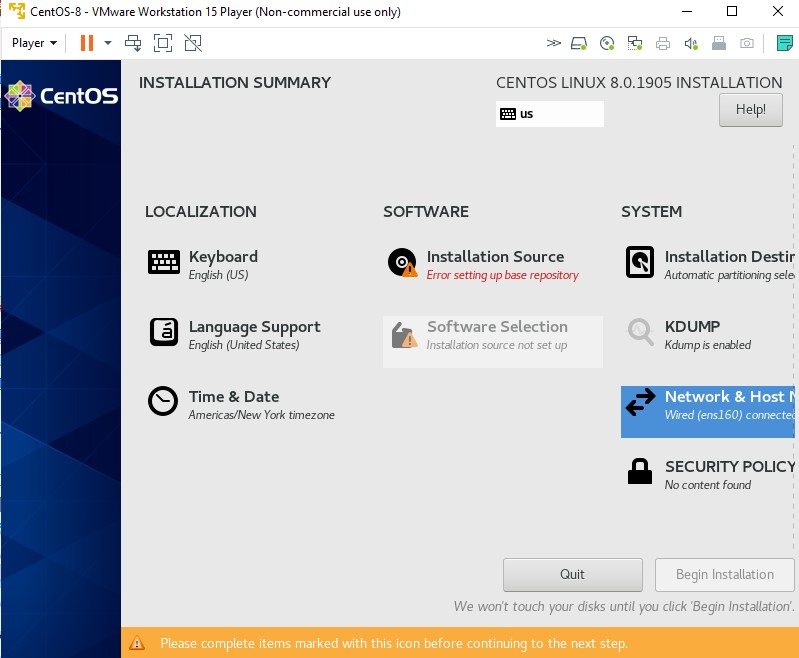Click 'Installation source not set up' text
This screenshot has width=799, height=658.
point(497,345)
